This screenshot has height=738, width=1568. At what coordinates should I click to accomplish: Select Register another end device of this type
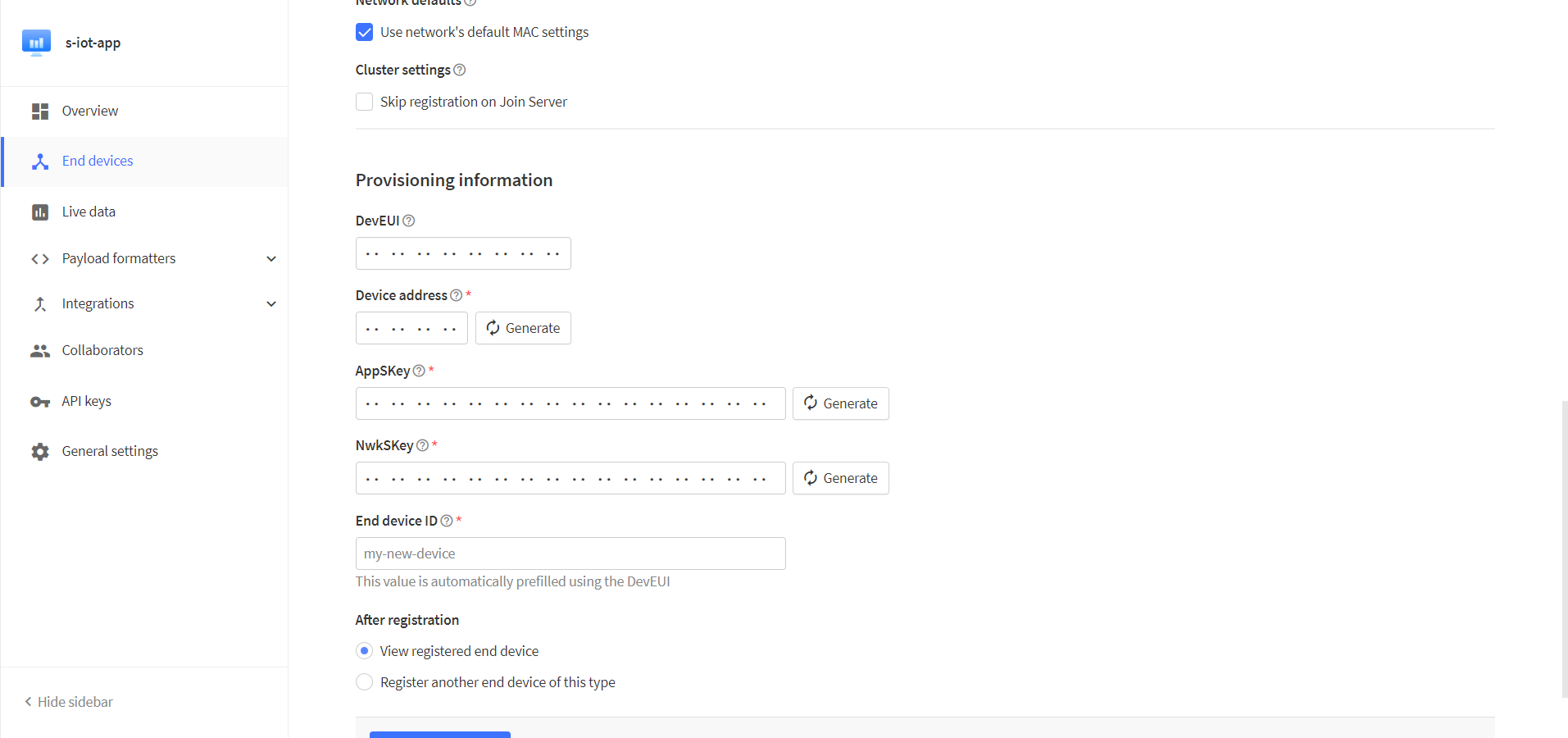coord(365,682)
